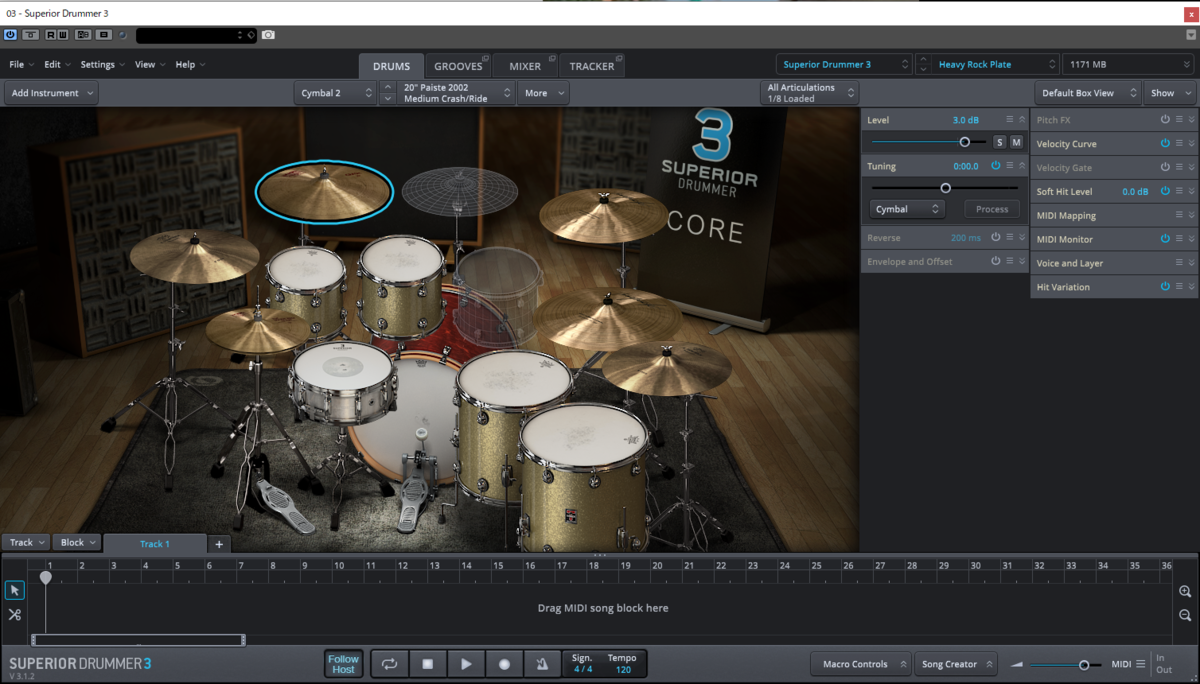Click the camera snapshot icon in host bar
Screen dimensions: 1200x684
[x=268, y=35]
